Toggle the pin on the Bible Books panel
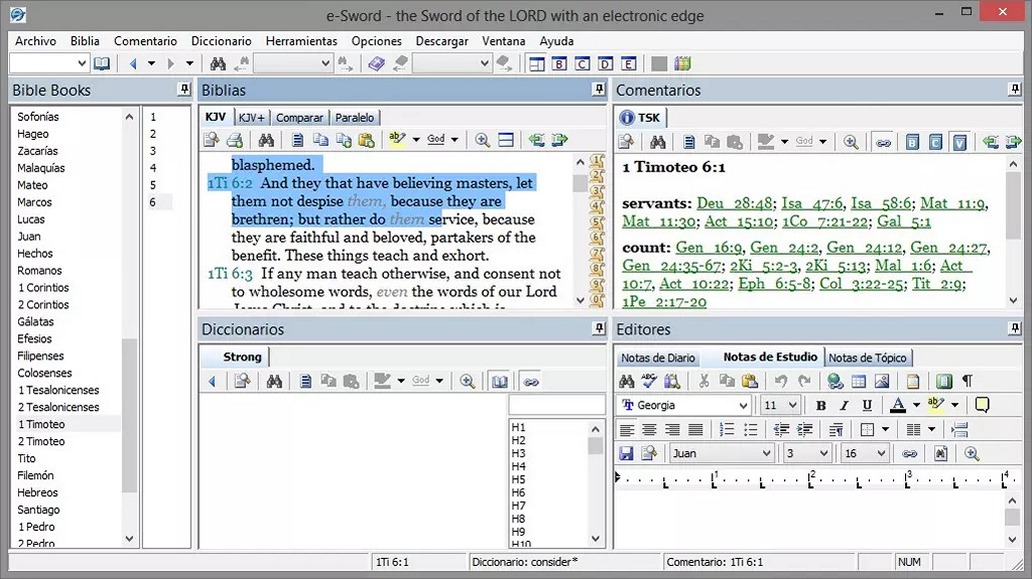Image resolution: width=1032 pixels, height=579 pixels. point(184,89)
